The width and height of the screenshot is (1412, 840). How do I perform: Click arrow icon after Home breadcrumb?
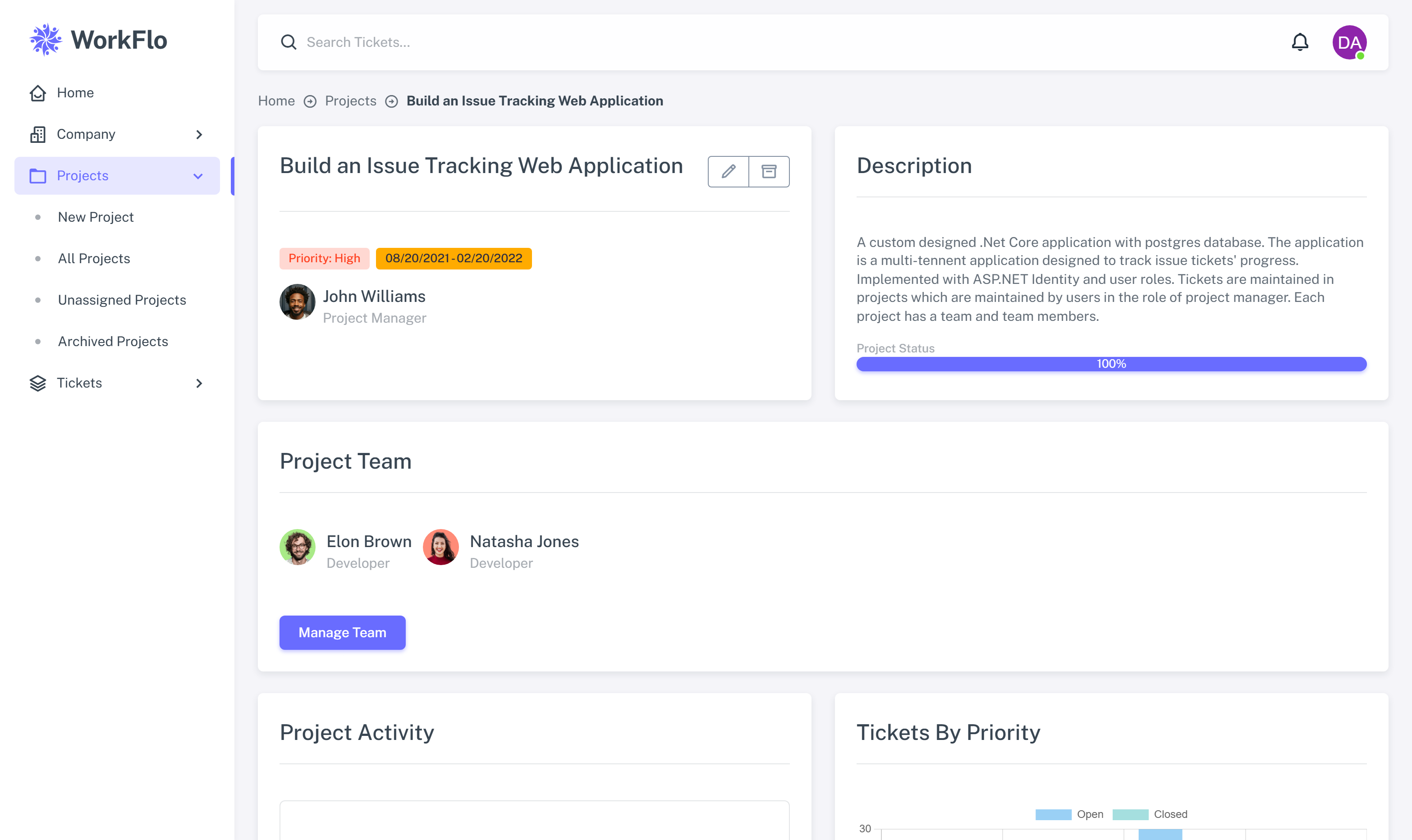point(310,101)
